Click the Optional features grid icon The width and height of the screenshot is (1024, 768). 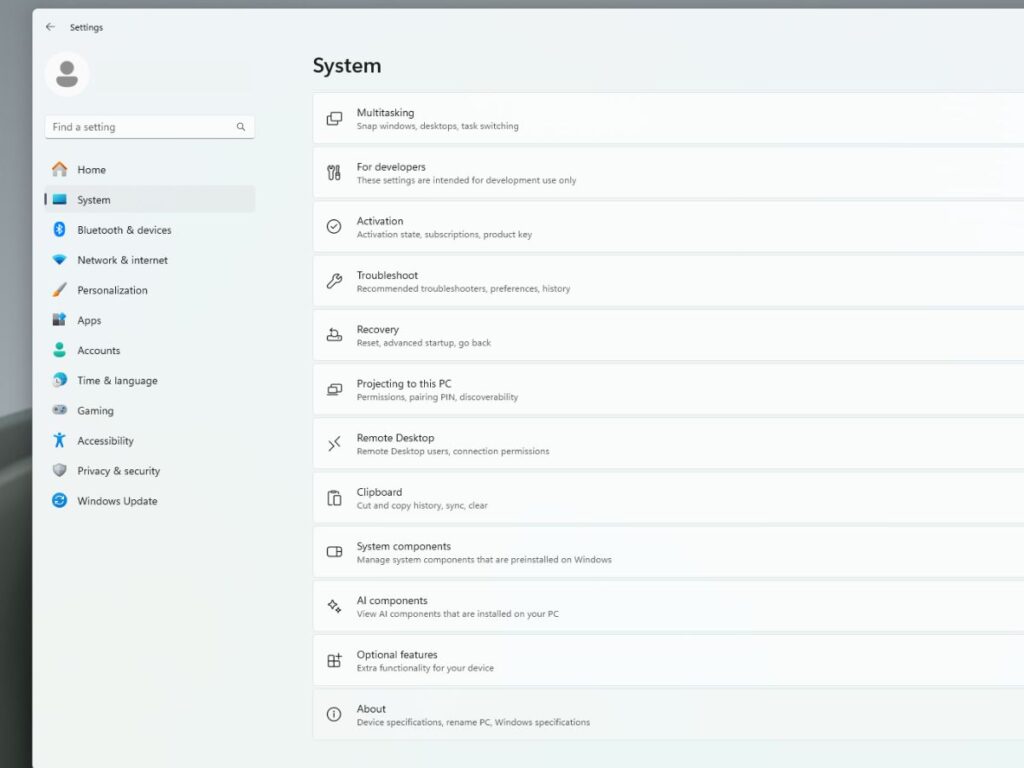point(333,660)
